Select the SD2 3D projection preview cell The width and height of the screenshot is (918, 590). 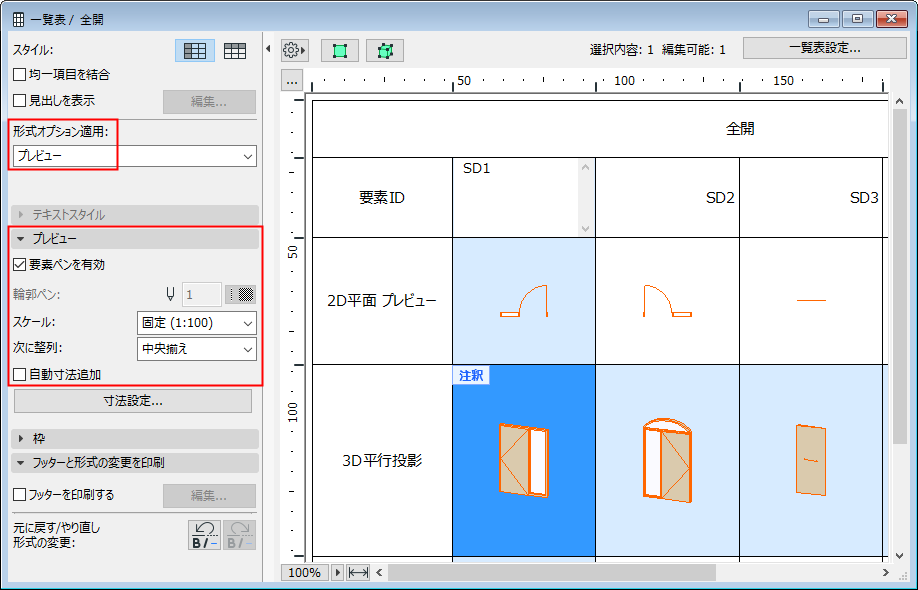667,461
